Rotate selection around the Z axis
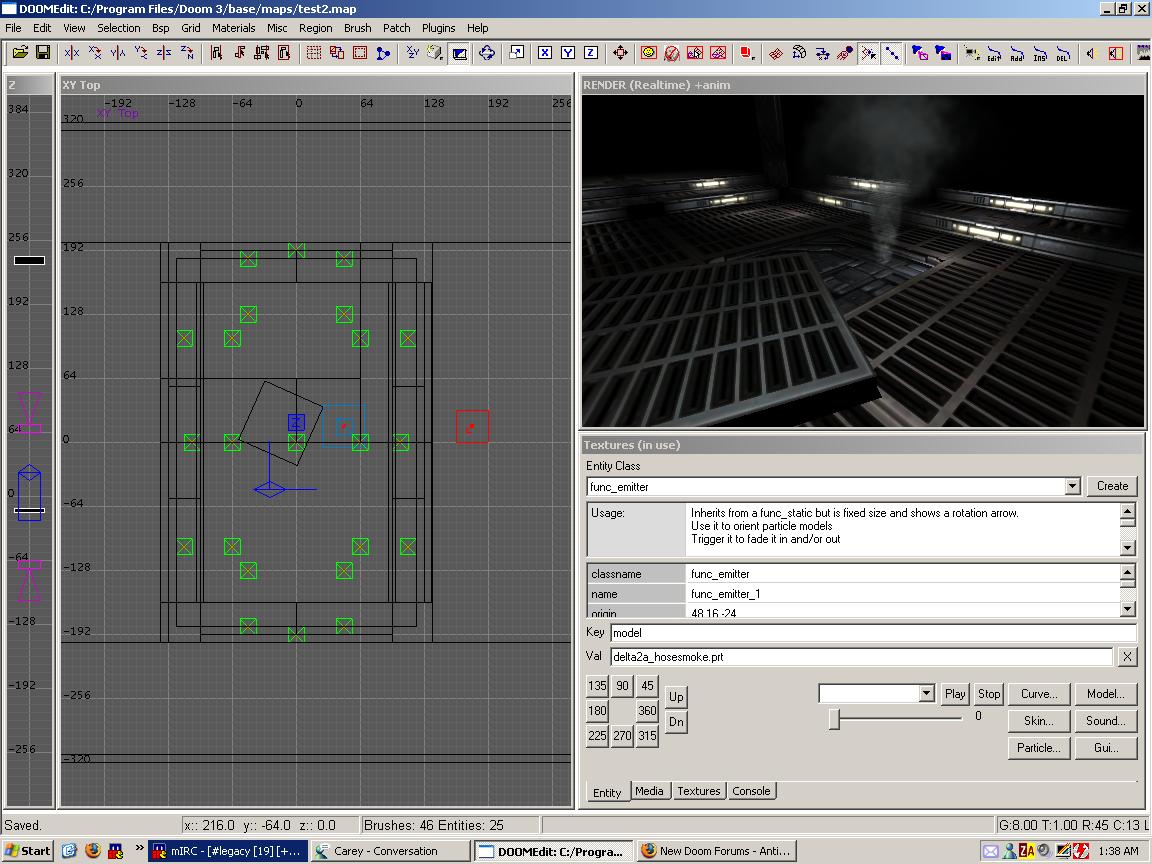 pos(187,53)
